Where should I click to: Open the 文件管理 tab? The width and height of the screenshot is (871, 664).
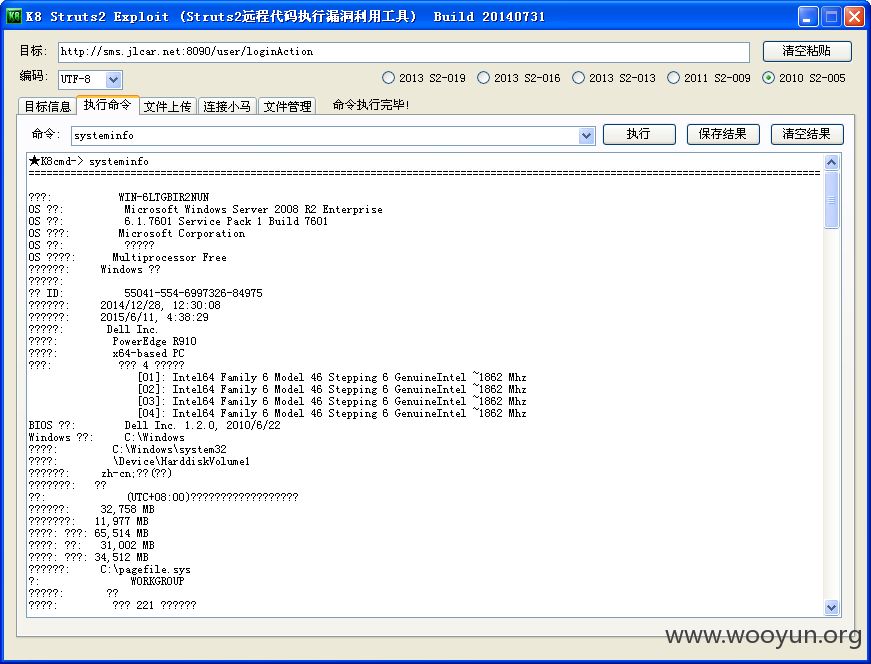point(287,106)
